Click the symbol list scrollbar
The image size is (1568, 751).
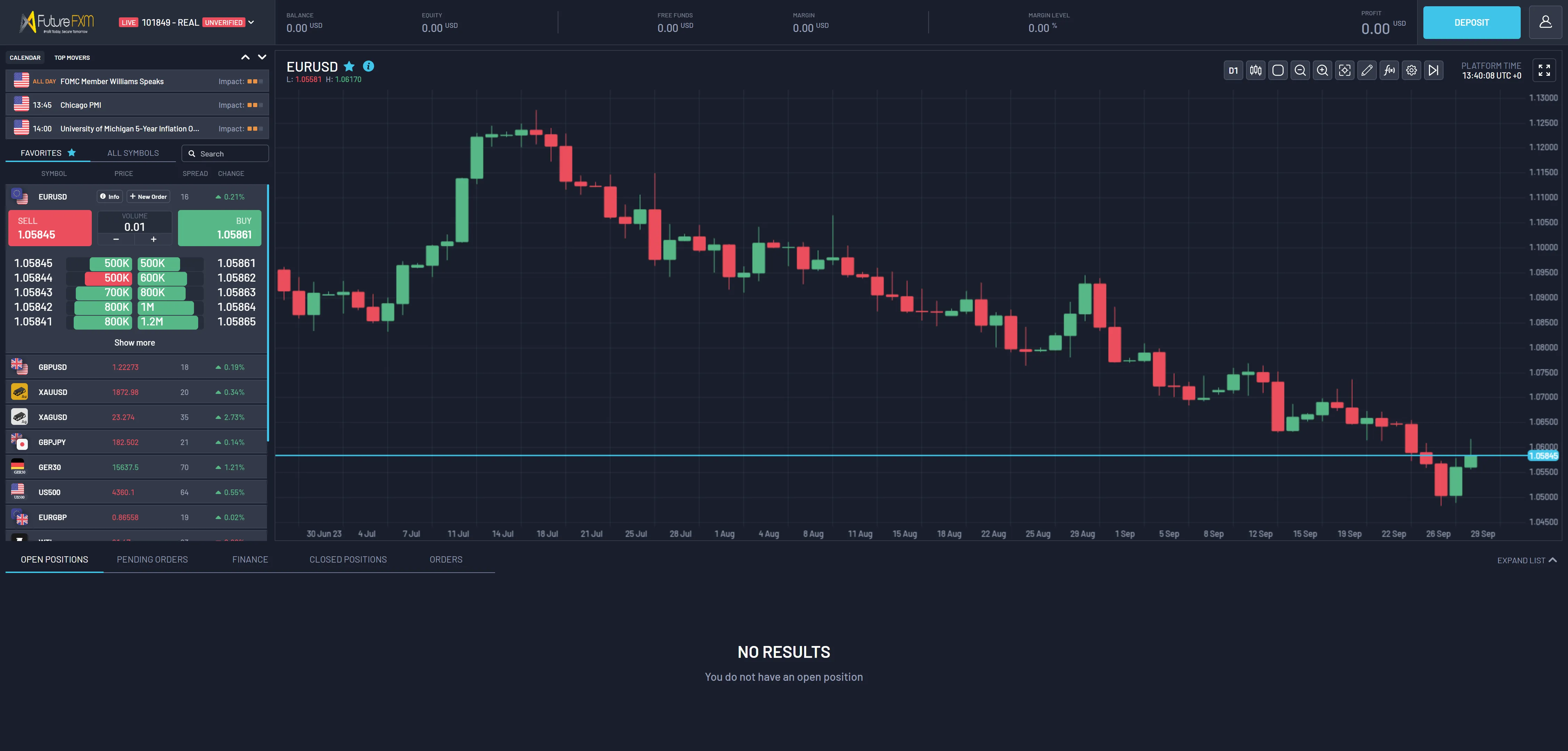(268, 313)
